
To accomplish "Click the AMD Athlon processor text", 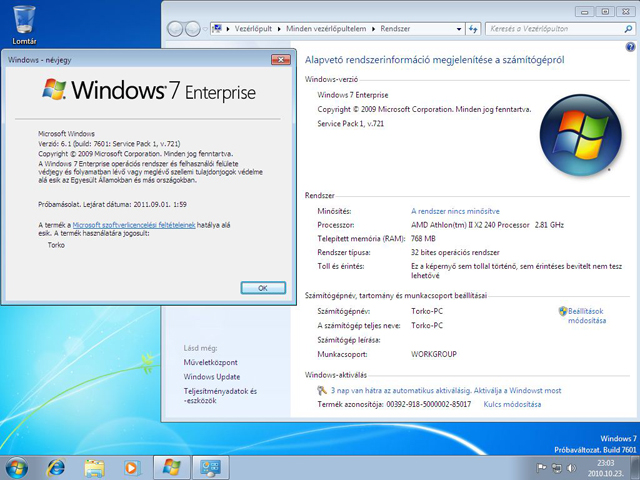I will (487, 225).
